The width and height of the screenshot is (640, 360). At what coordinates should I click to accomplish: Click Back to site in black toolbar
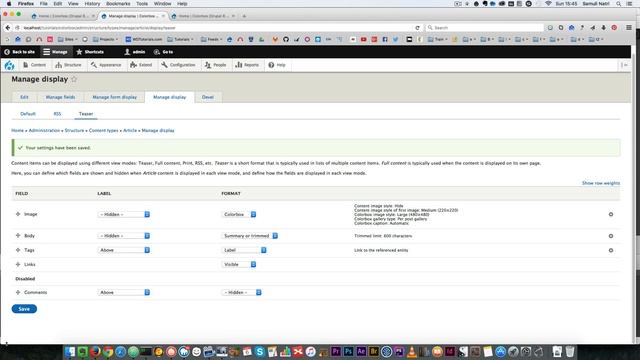[x=20, y=52]
